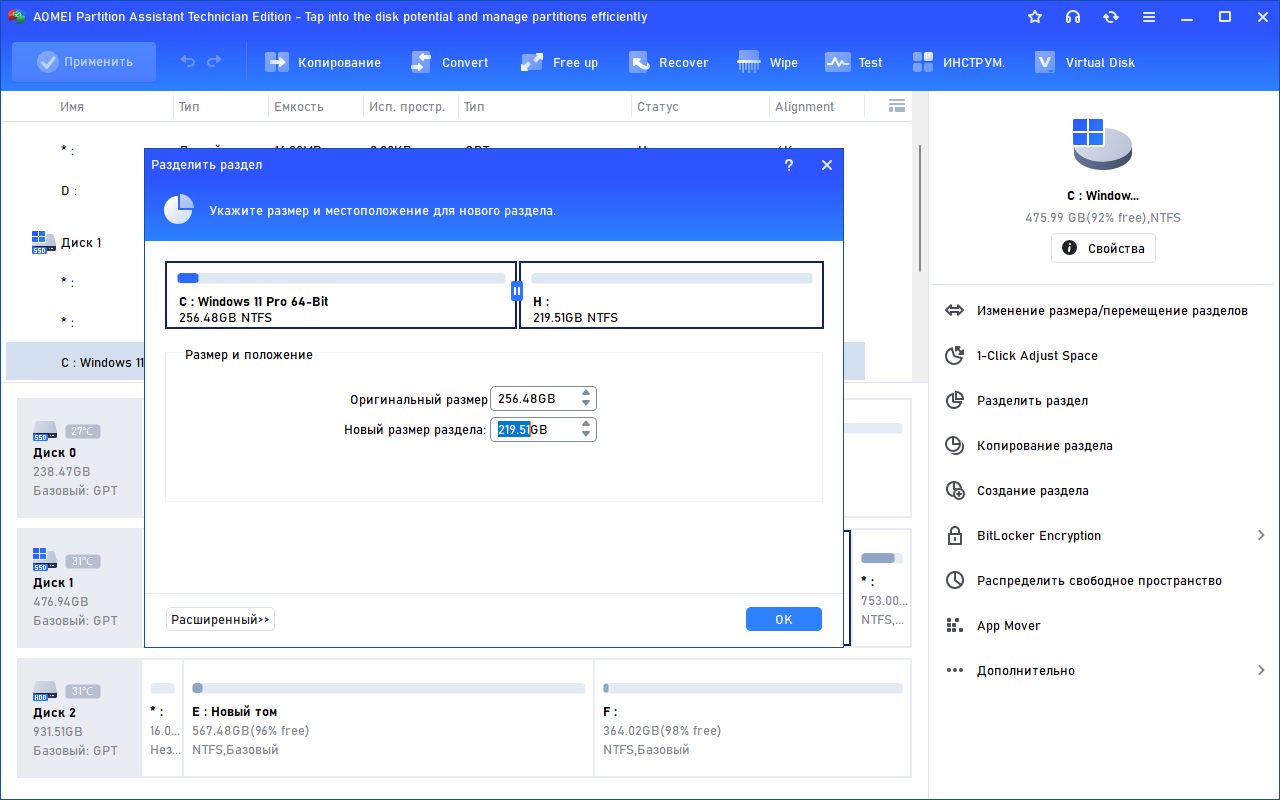Select App Mover in the side panel

click(1008, 626)
